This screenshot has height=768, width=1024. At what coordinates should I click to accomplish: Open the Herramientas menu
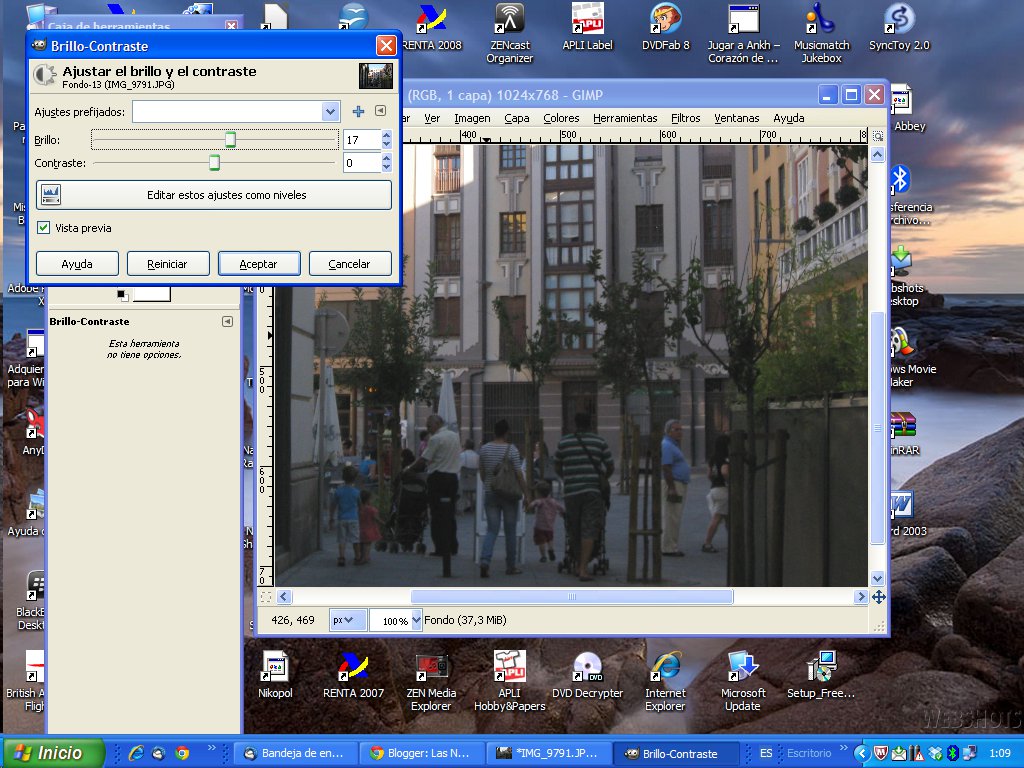point(625,118)
